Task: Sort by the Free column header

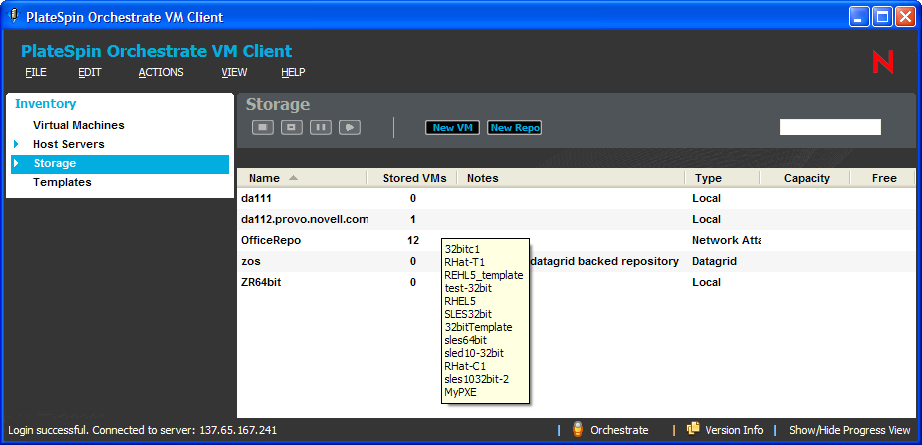Action: point(883,178)
